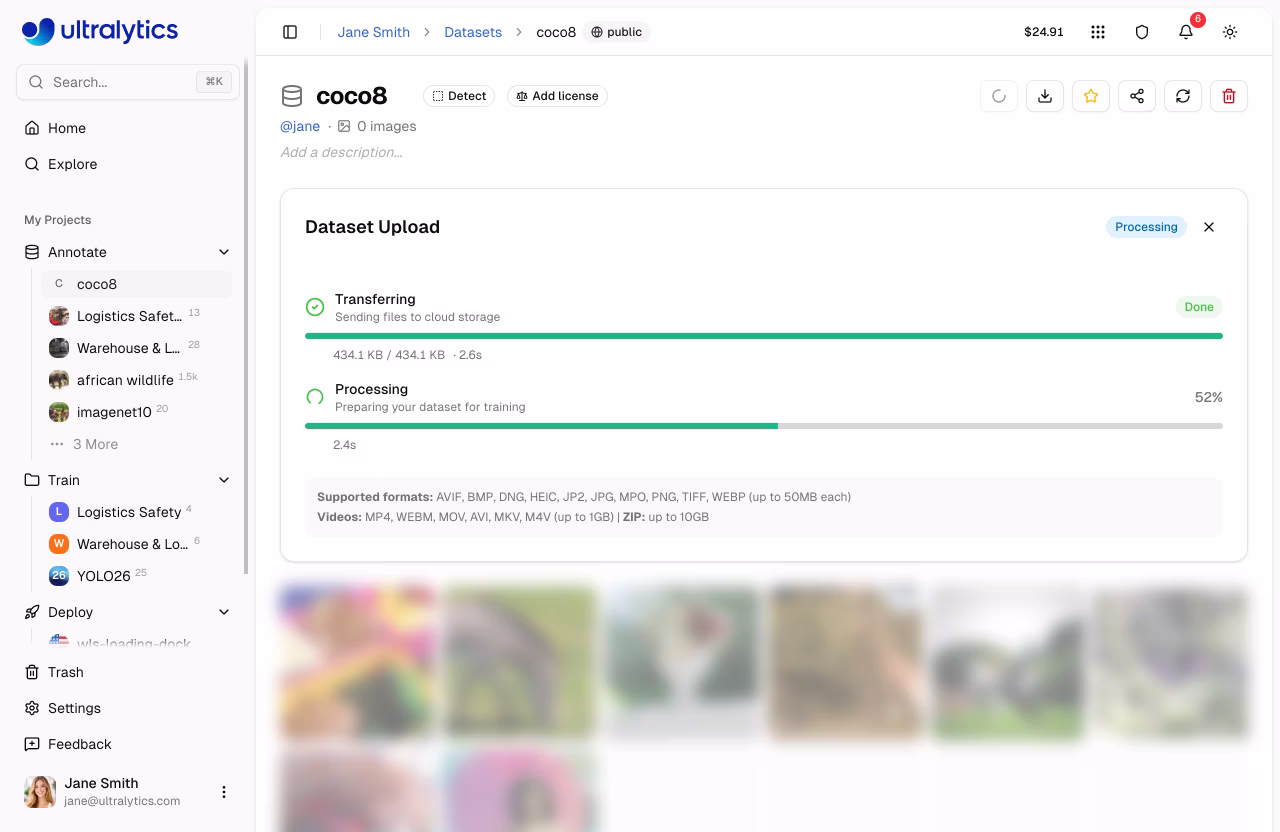
Task: Delete dataset with red trash icon
Action: [1229, 96]
